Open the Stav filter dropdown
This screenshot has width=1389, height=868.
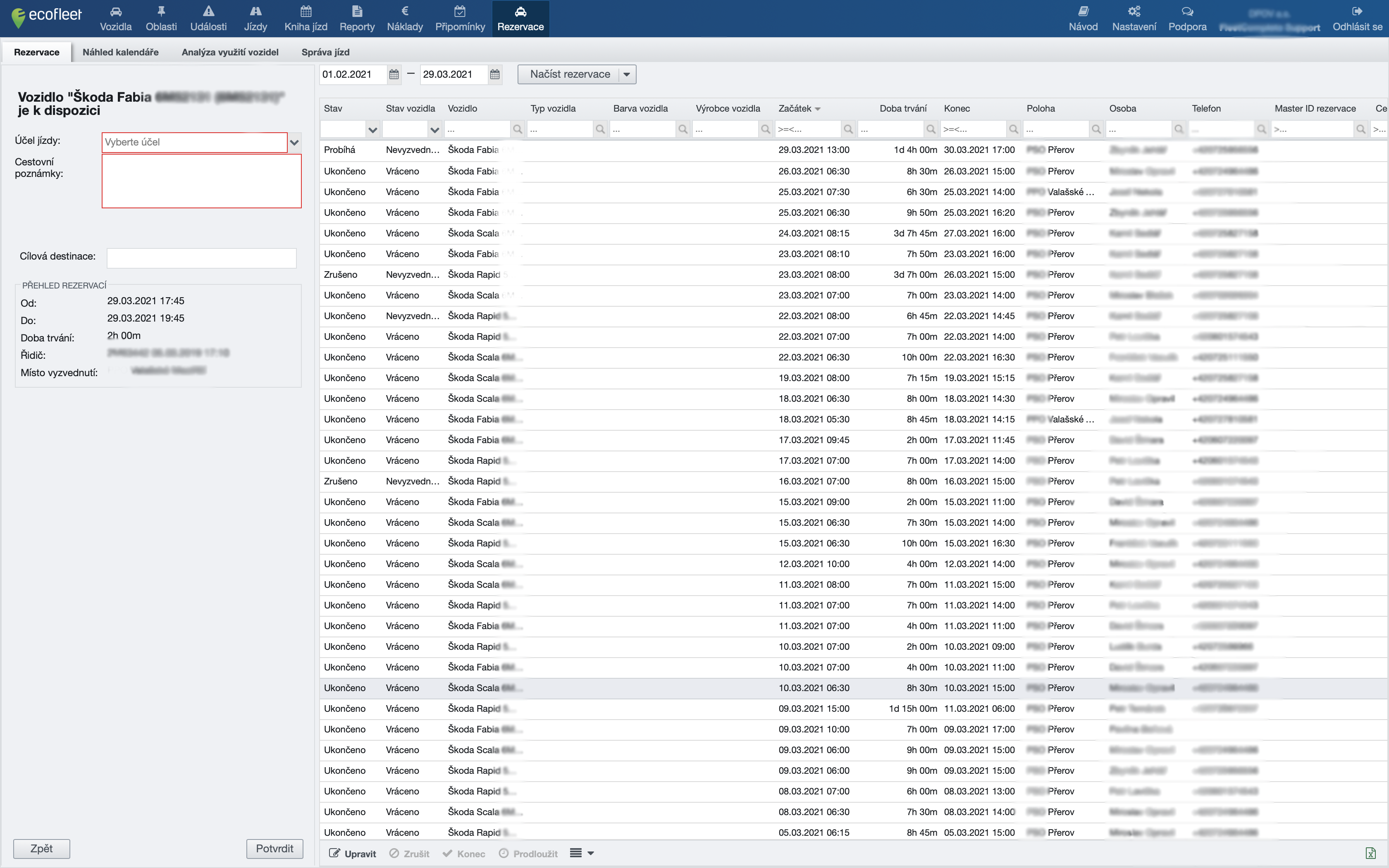(372, 130)
